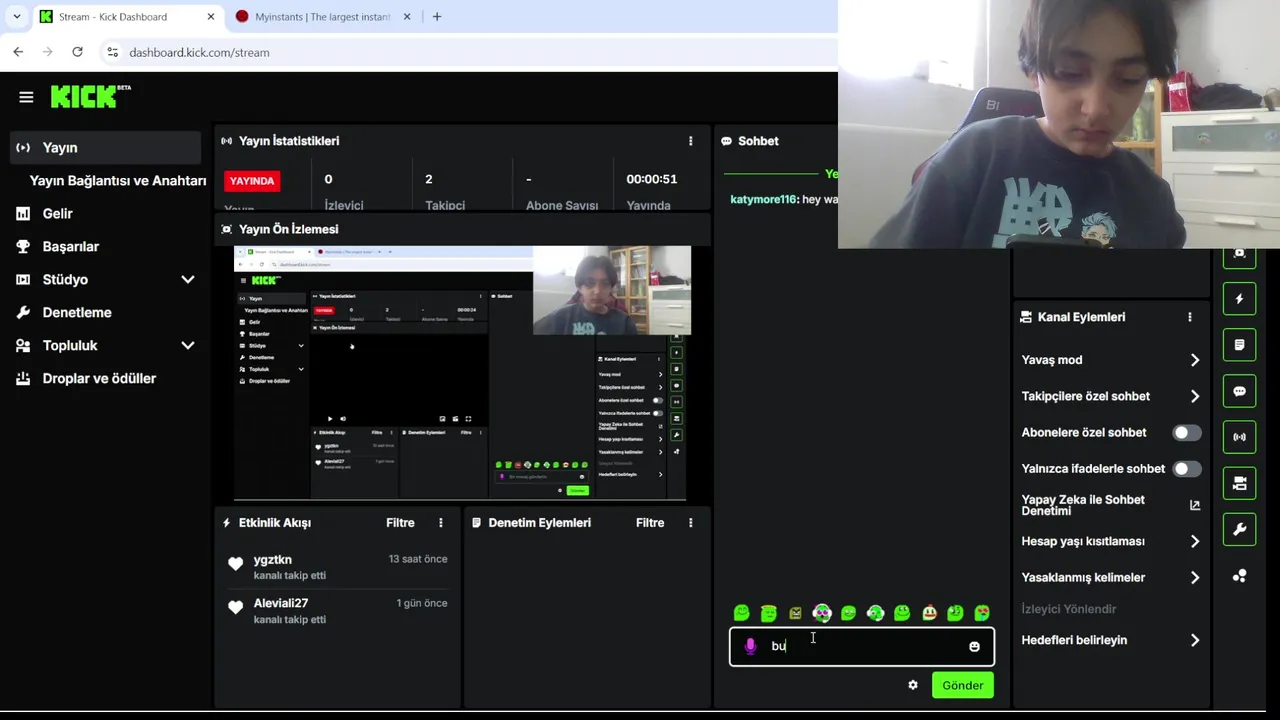The image size is (1280, 720).
Task: Open options menu of Yayın İstatistikleri panel
Action: click(690, 141)
